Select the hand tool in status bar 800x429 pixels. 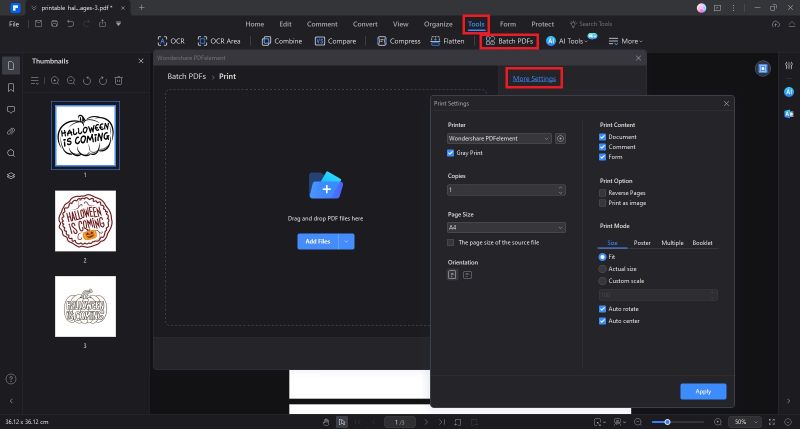[326, 422]
